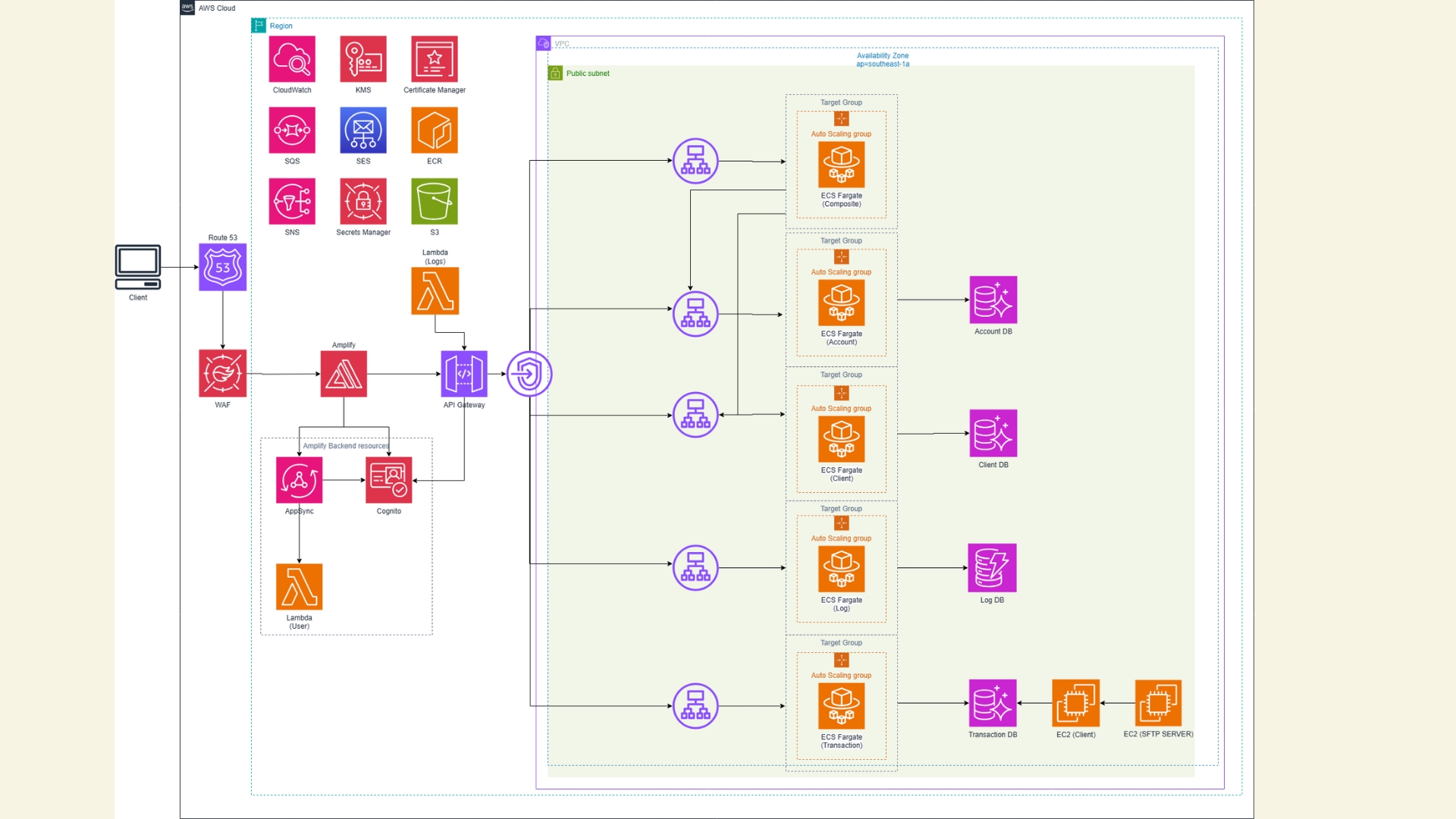
Task: Select the Lambda (Logs) icon
Action: pyautogui.click(x=435, y=291)
